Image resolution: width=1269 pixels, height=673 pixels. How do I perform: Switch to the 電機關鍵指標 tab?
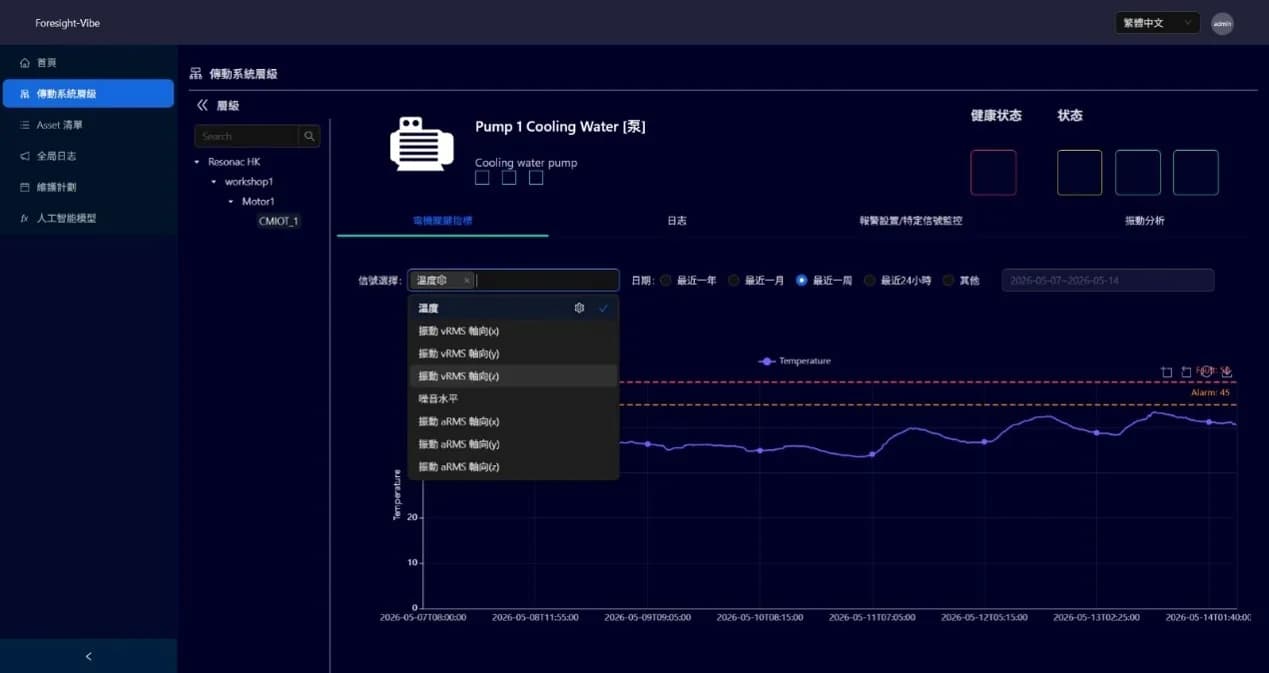443,220
